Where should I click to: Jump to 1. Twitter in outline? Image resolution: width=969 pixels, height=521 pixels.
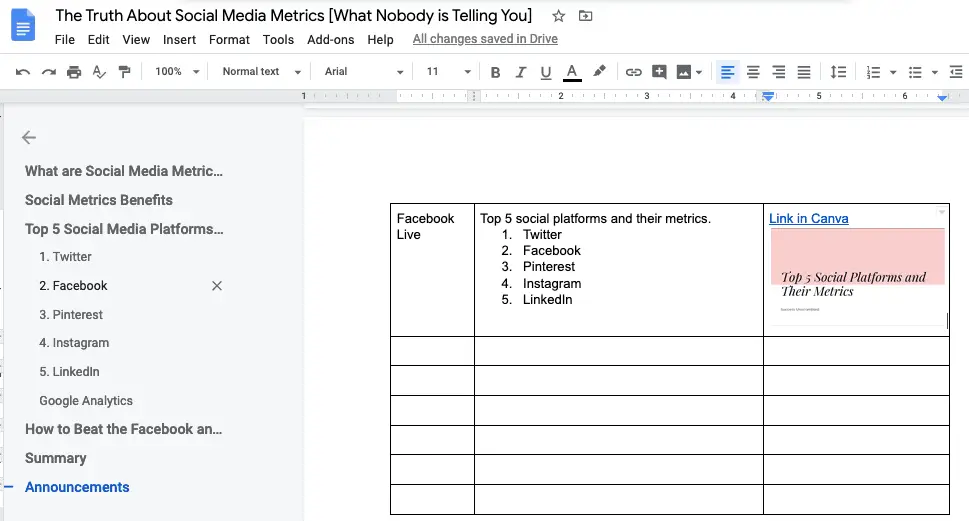click(x=66, y=257)
